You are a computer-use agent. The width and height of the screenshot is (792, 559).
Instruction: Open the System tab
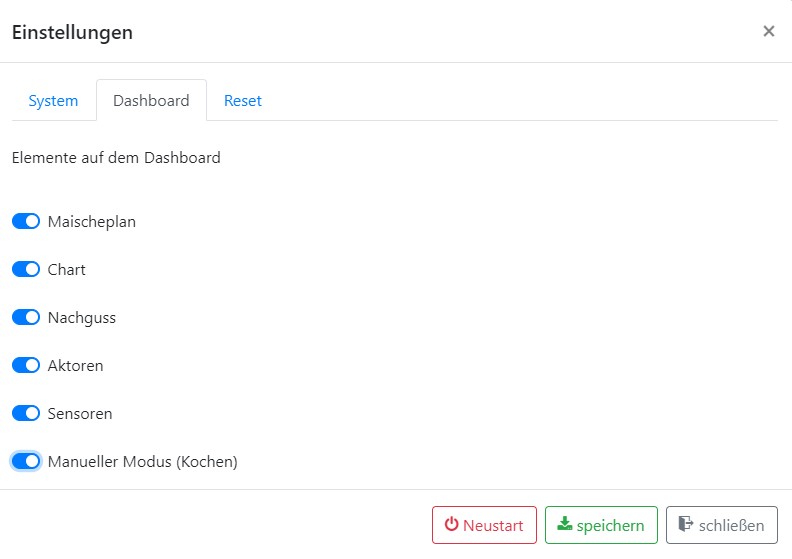coord(53,101)
